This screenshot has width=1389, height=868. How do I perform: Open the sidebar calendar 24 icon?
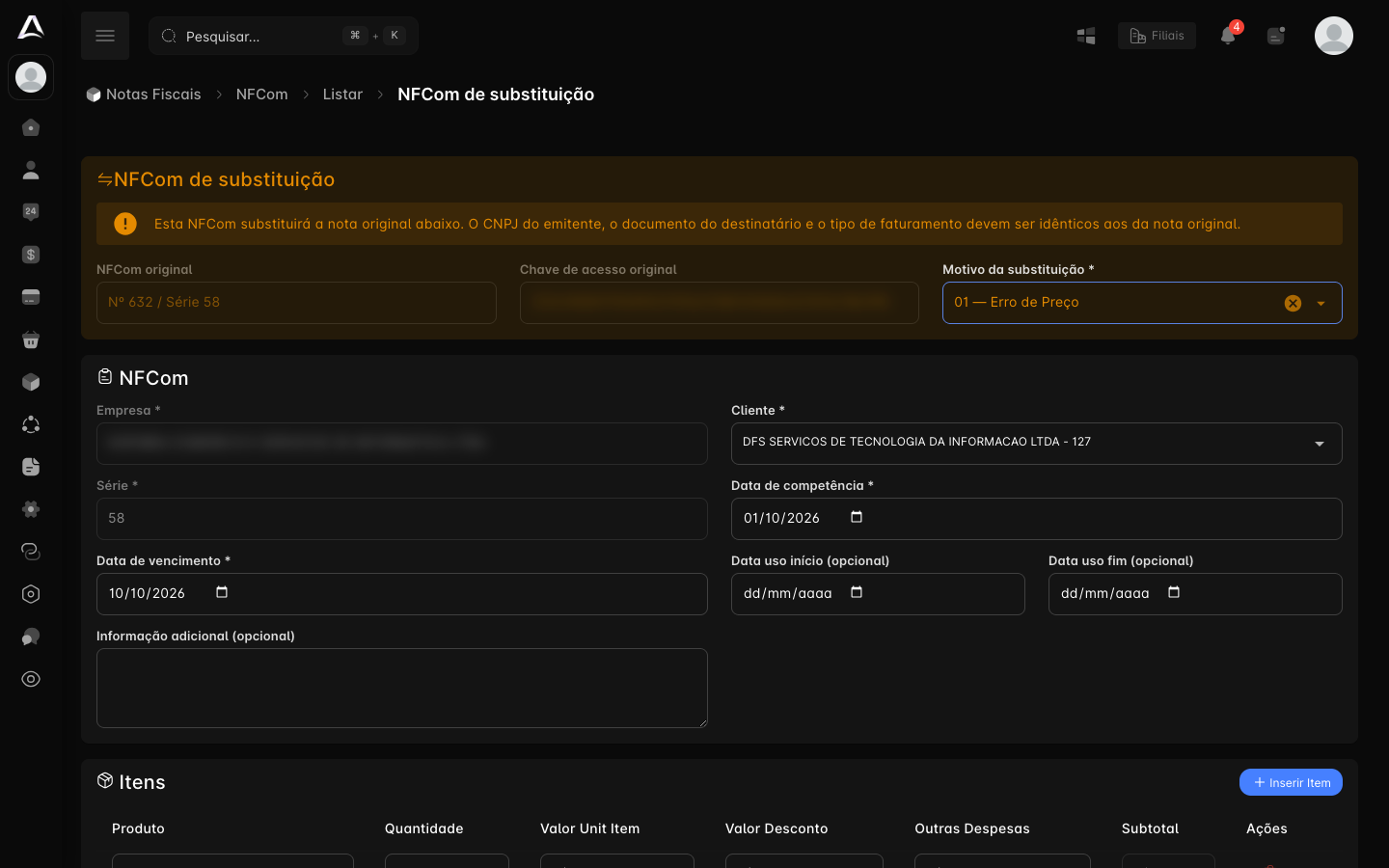click(x=31, y=212)
